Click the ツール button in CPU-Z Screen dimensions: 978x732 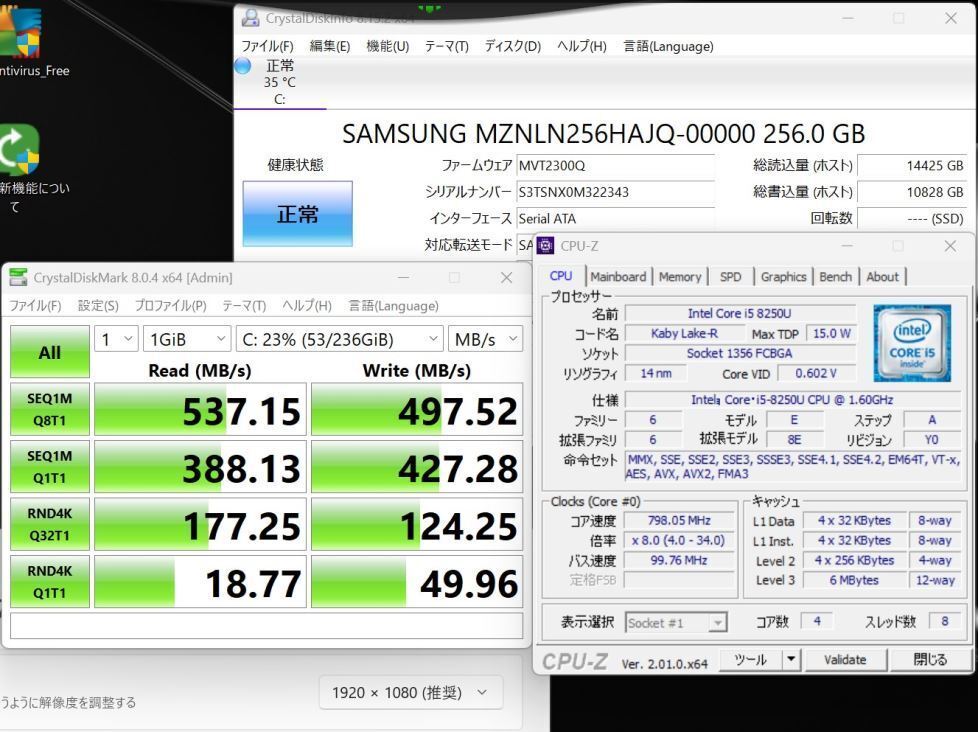[x=750, y=660]
